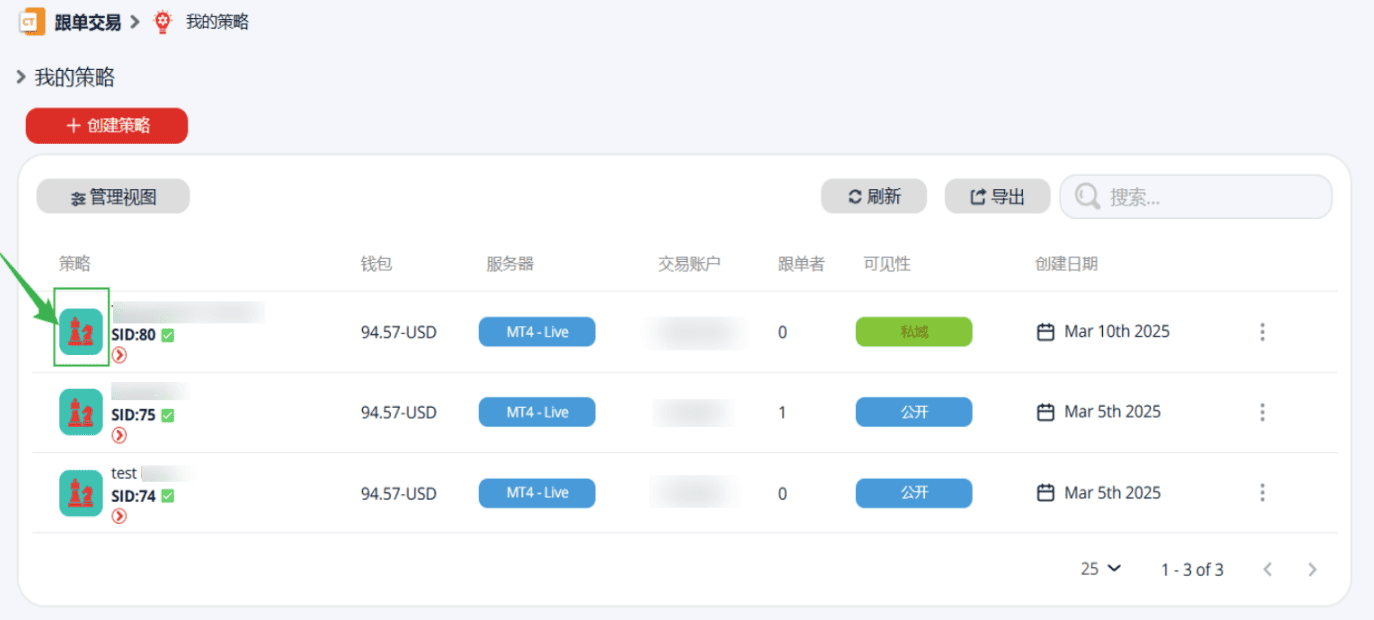Image resolution: width=1374 pixels, height=620 pixels.
Task: Click the 搜索 search input field
Action: (x=1210, y=197)
